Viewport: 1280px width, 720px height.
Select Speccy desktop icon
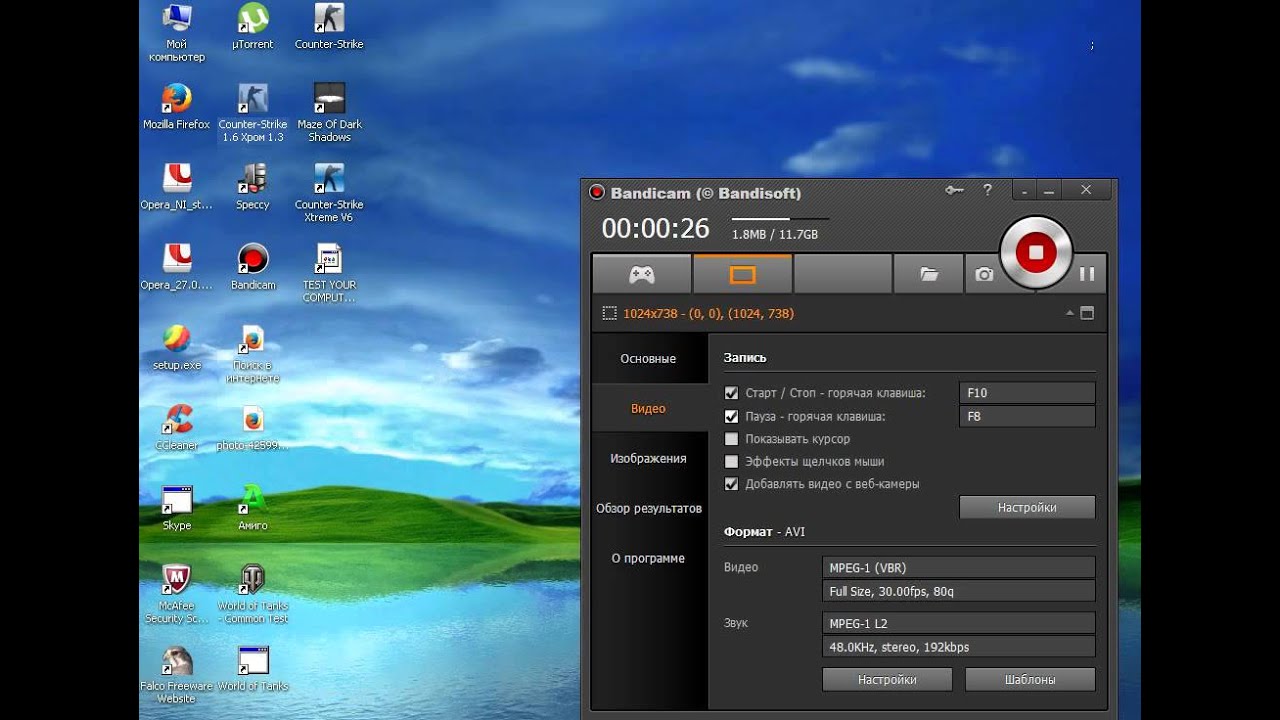click(x=253, y=187)
